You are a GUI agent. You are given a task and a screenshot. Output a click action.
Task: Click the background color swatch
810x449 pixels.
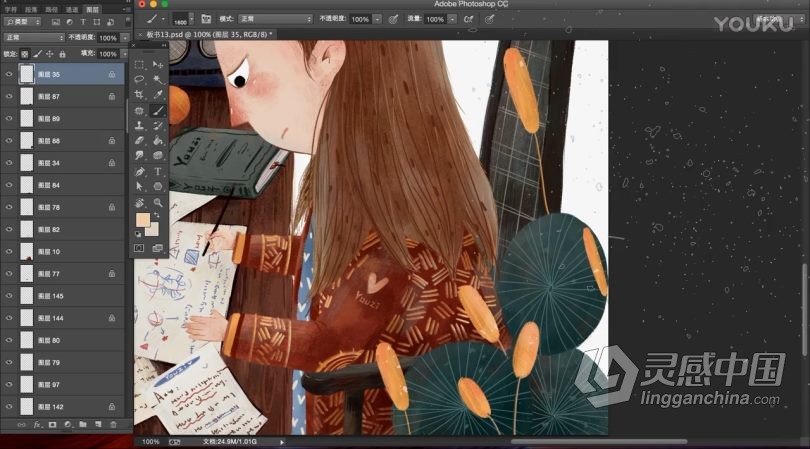point(153,230)
